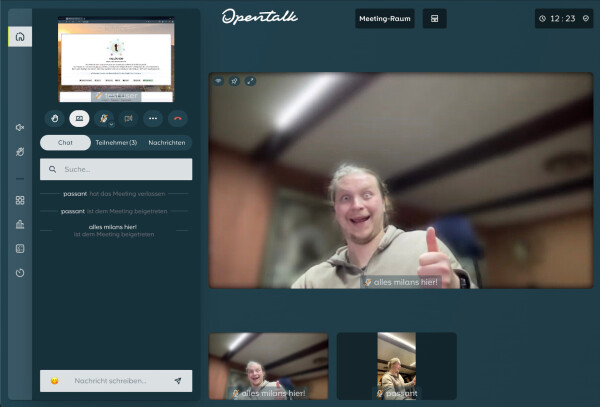The height and width of the screenshot is (407, 600).
Task: Click the 12:23 meeting time display
Action: point(562,18)
